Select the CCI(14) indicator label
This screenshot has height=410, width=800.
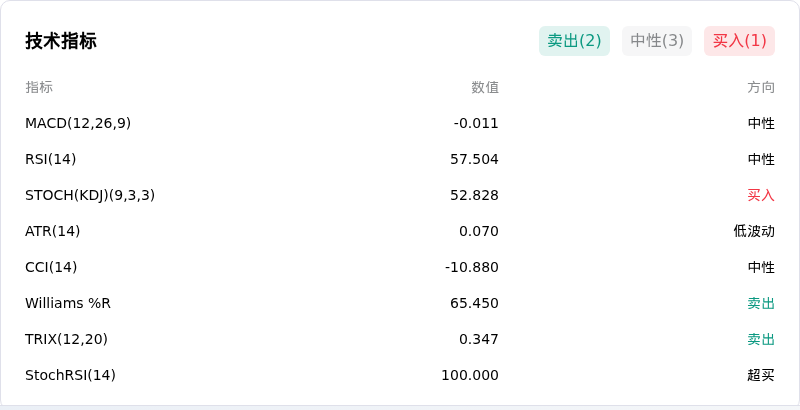[x=51, y=267]
